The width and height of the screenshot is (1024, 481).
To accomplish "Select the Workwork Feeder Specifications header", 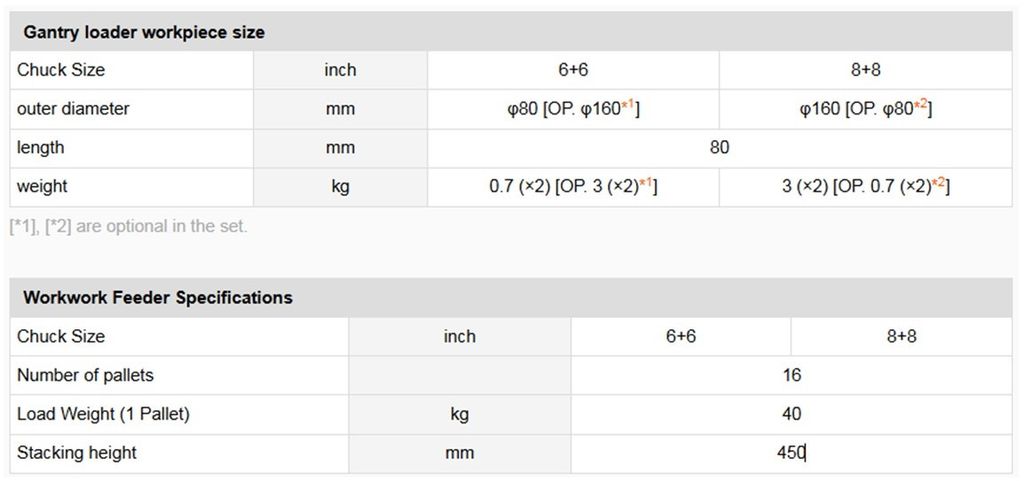I will [157, 298].
